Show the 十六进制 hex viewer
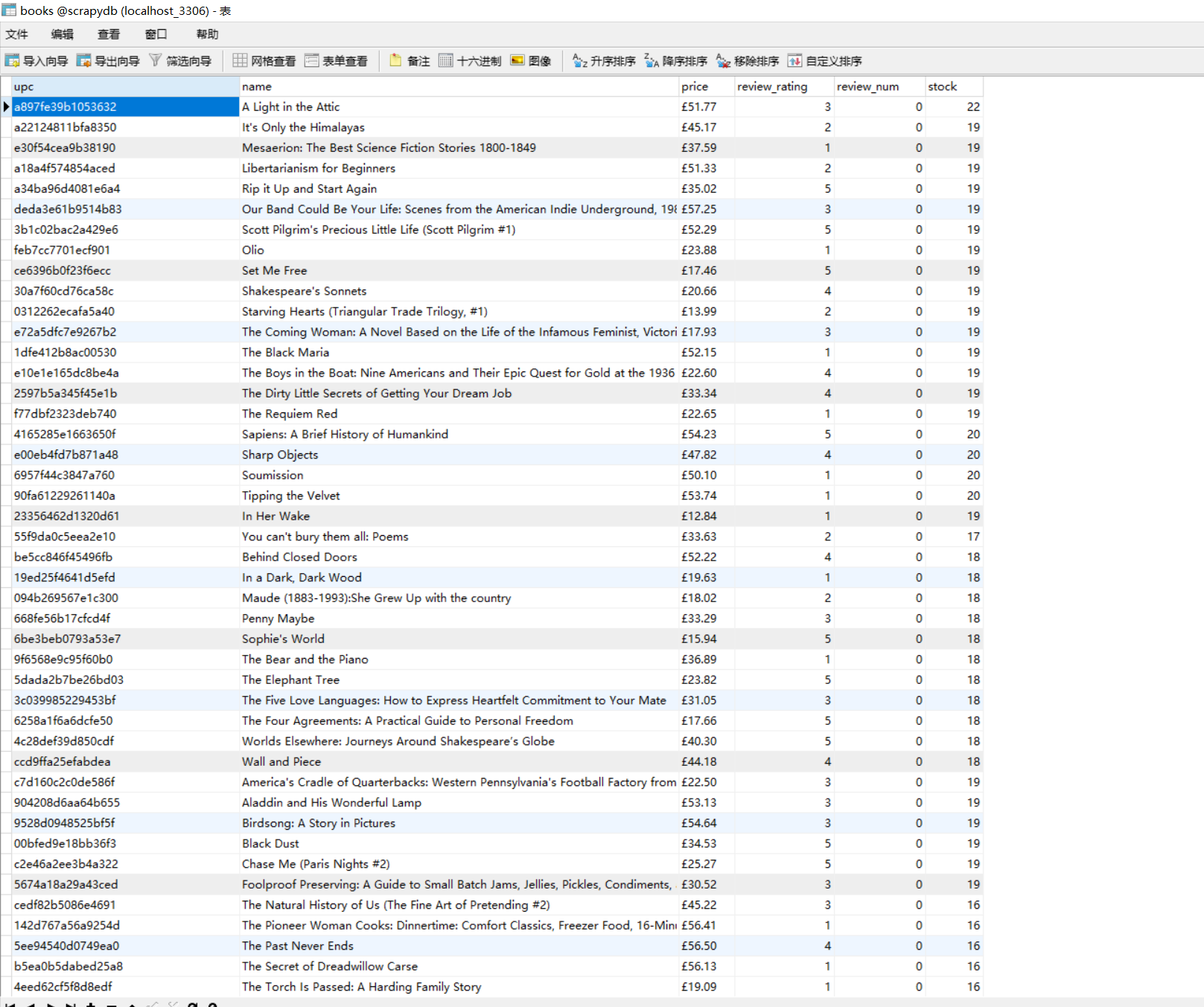The image size is (1204, 1007). 470,61
